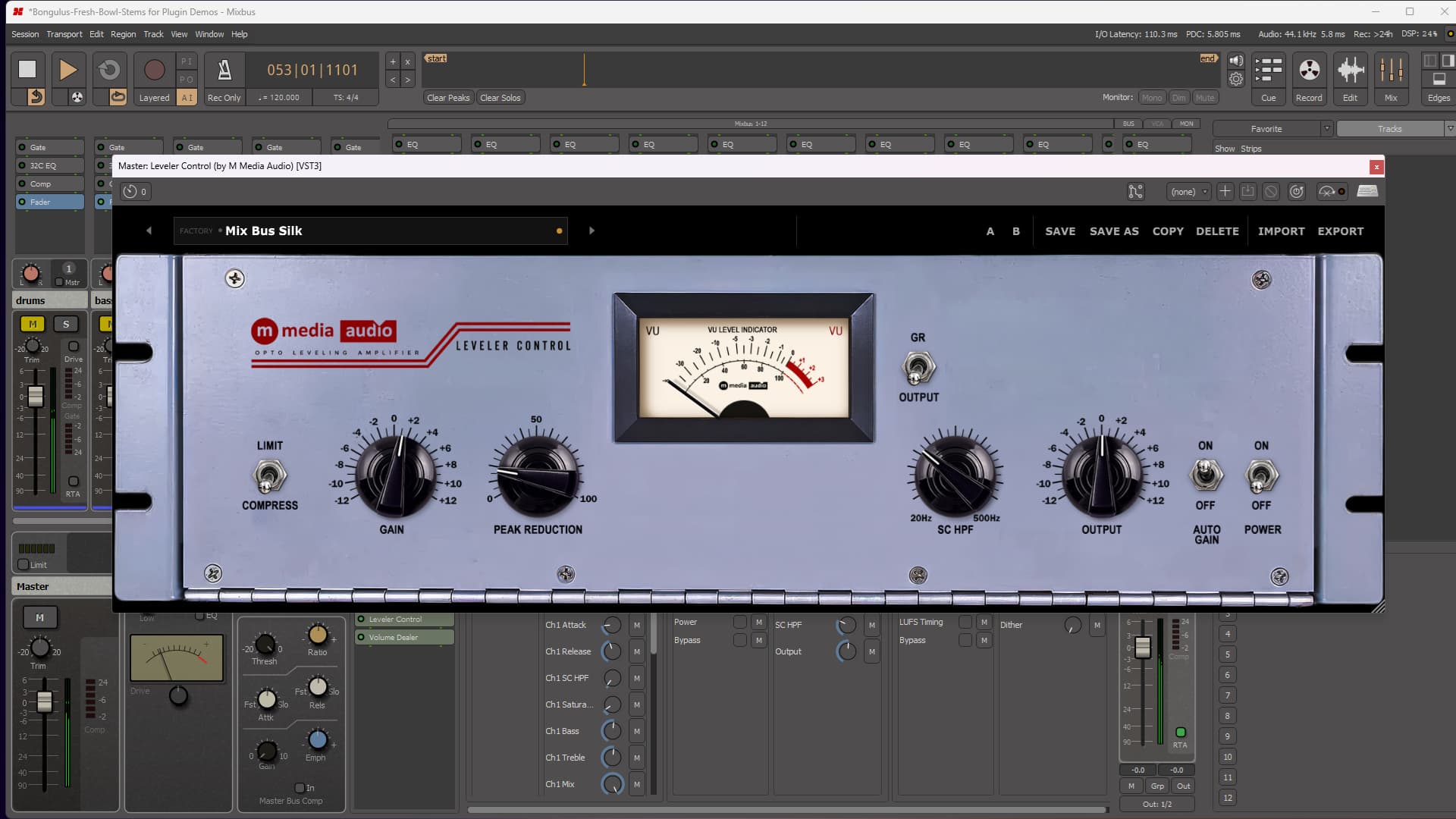Switch to the Record page
Image resolution: width=1456 pixels, height=819 pixels.
tap(1309, 78)
